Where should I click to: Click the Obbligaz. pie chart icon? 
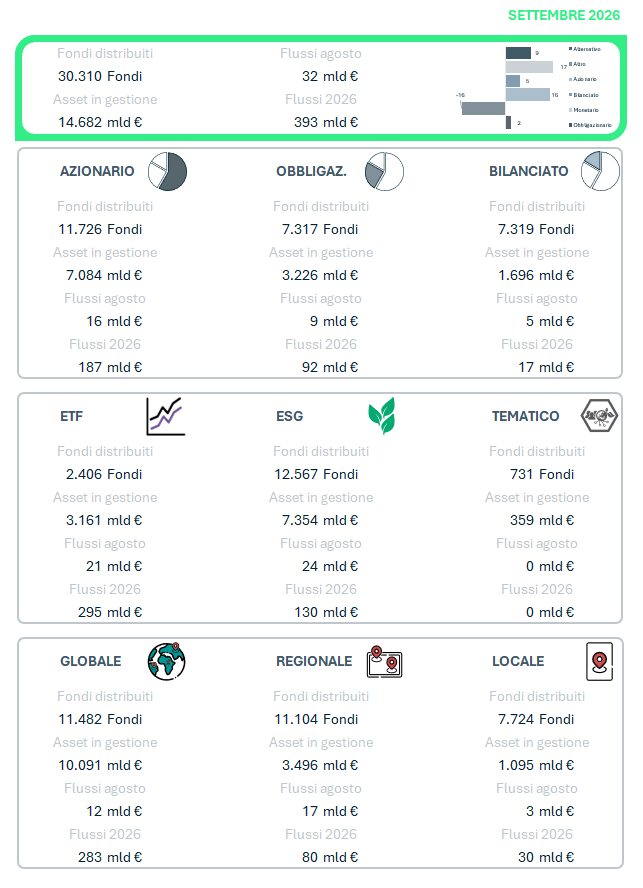click(x=385, y=171)
